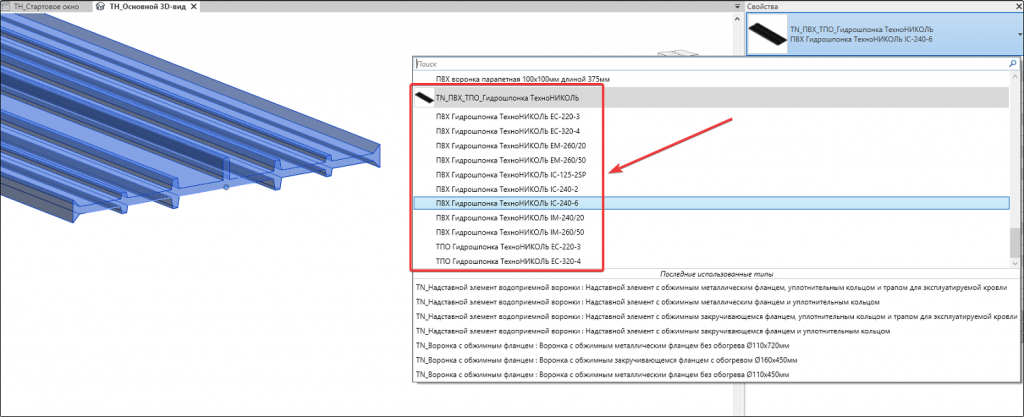Open the view tabs list dropdown arrow

point(737,7)
